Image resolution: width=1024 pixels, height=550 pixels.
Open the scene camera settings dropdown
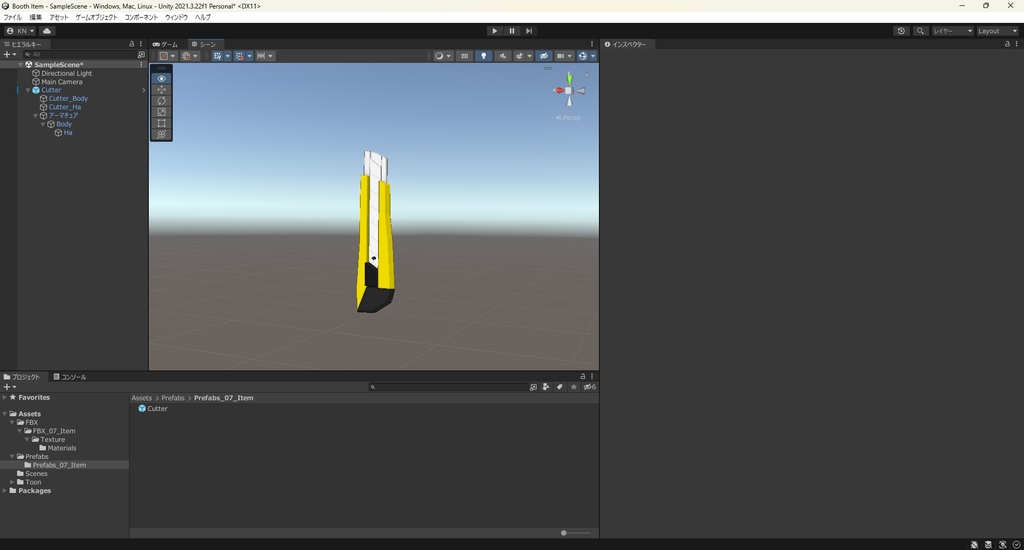564,56
